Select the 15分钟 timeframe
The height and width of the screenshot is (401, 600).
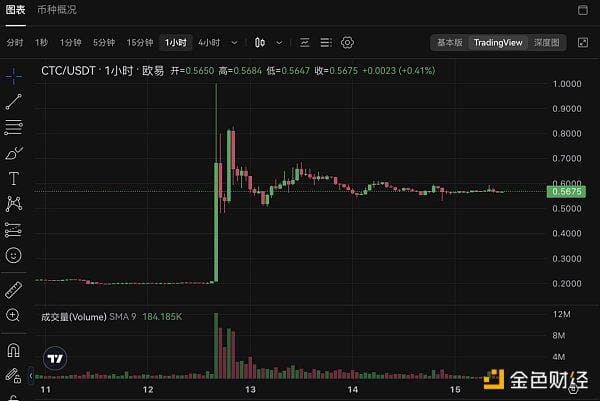140,42
